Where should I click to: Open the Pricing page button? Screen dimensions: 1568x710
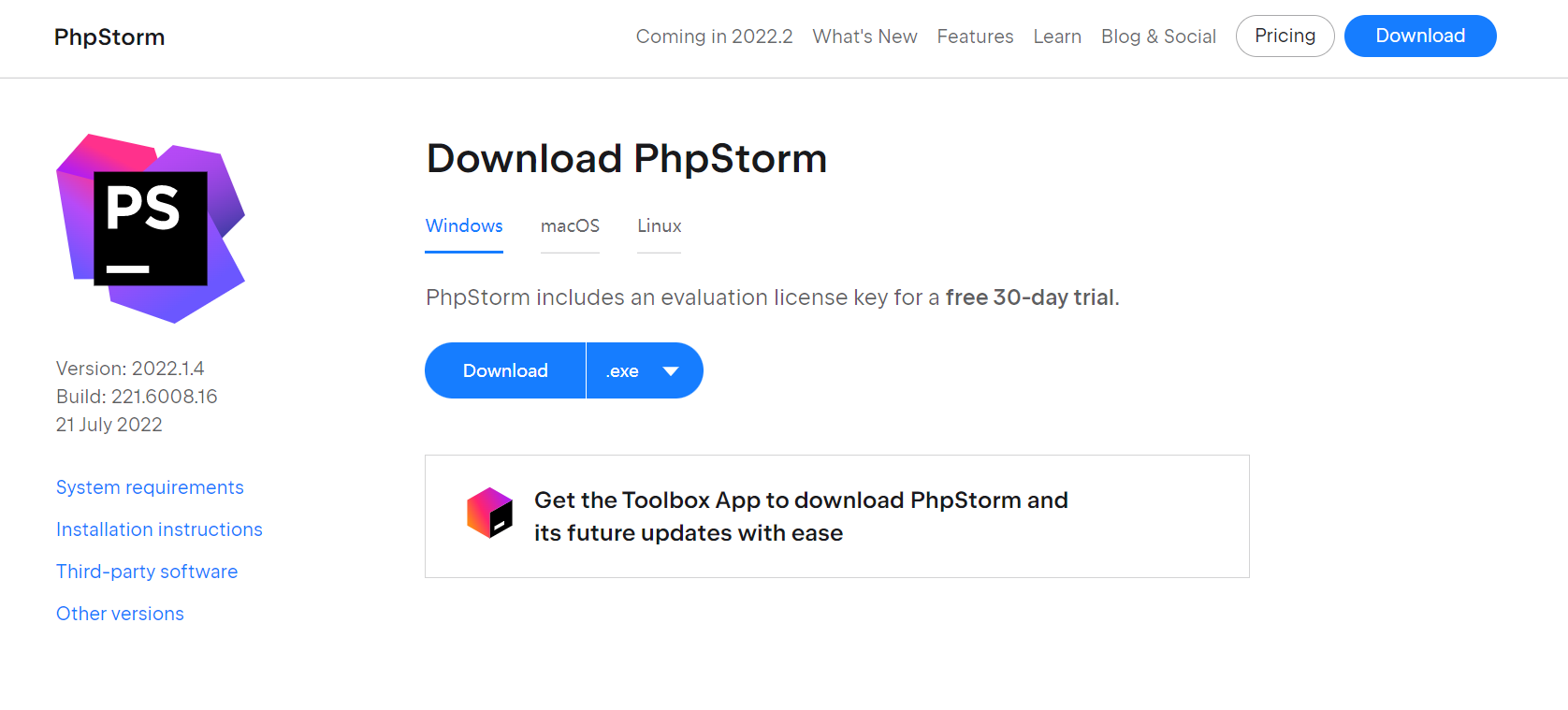pos(1285,36)
